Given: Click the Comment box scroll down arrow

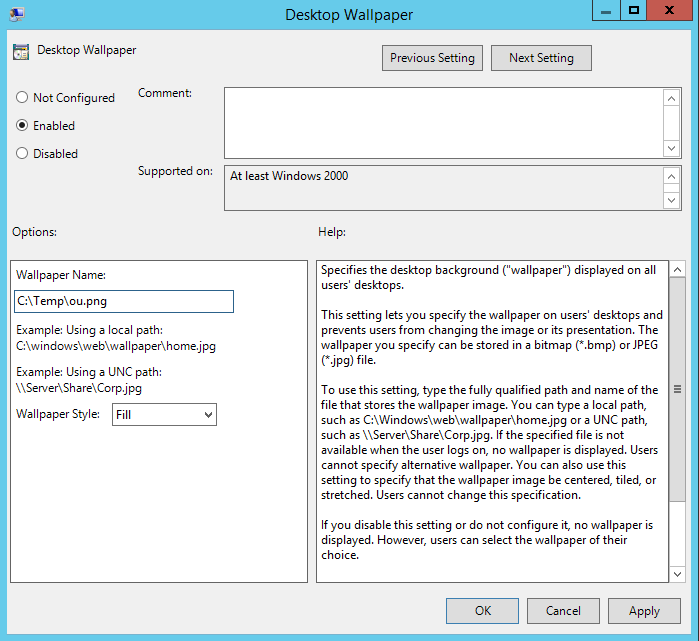Looking at the screenshot, I should point(671,148).
